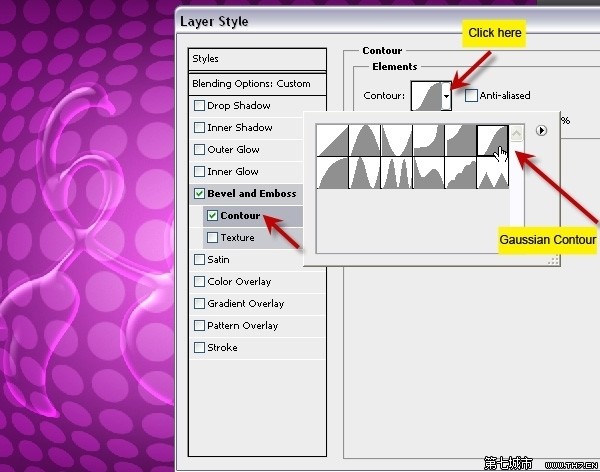The image size is (600, 472).
Task: Enable the Drop Shadow effect checkbox
Action: click(x=200, y=106)
